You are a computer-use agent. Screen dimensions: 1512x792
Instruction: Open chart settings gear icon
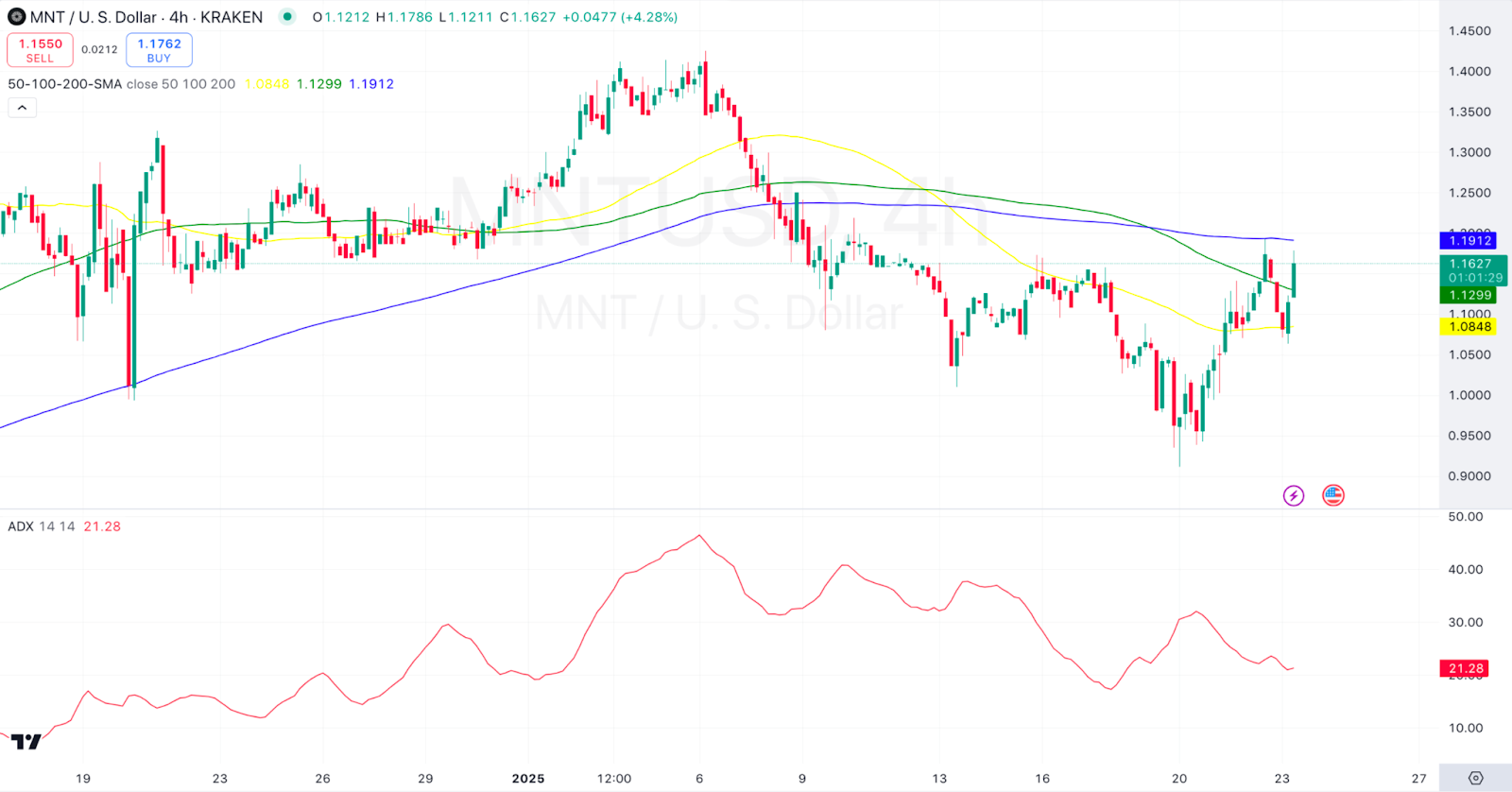pyautogui.click(x=1476, y=778)
